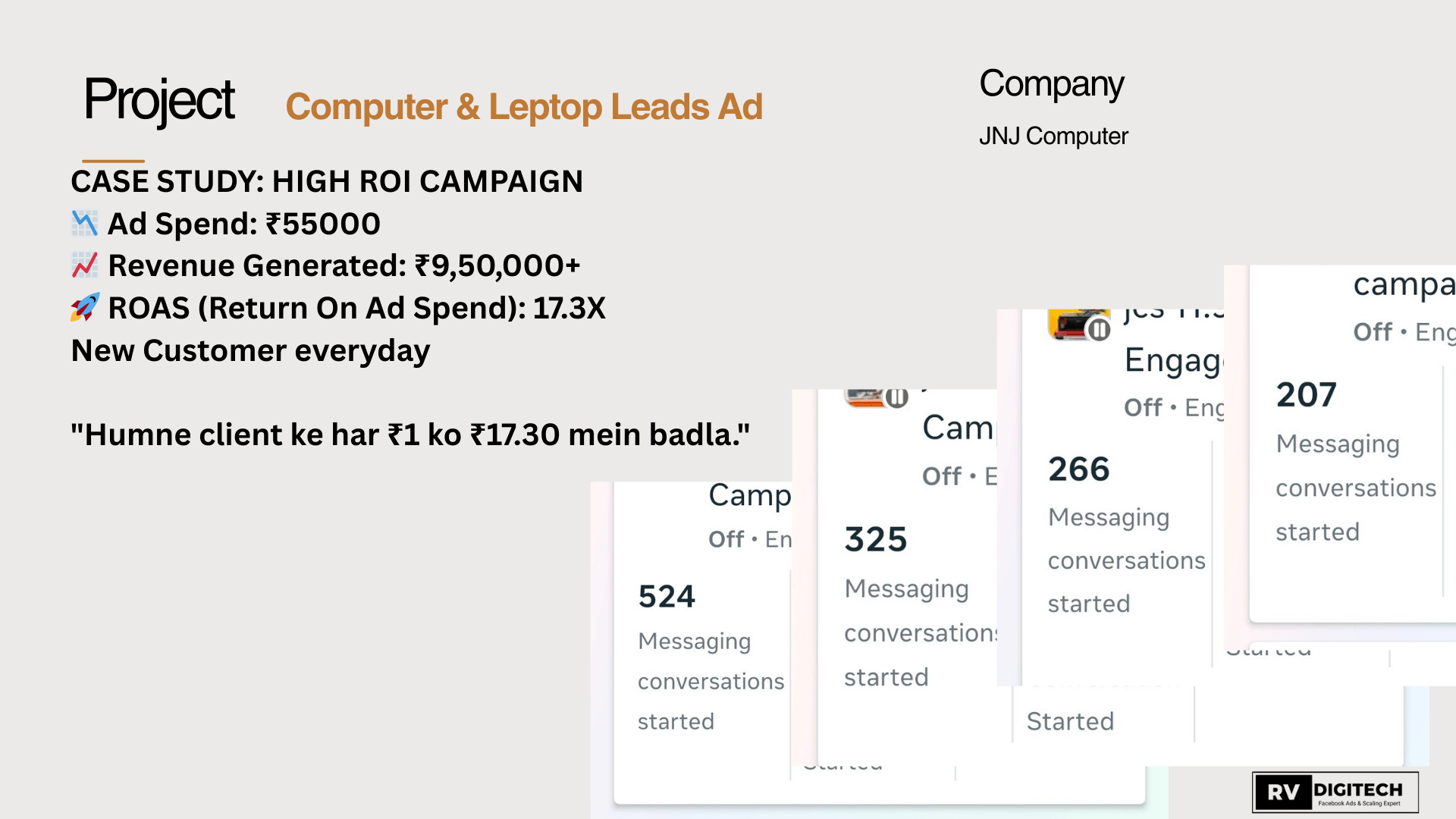Click the JNJ Computer company name
Viewport: 1456px width, 819px height.
[x=1053, y=136]
